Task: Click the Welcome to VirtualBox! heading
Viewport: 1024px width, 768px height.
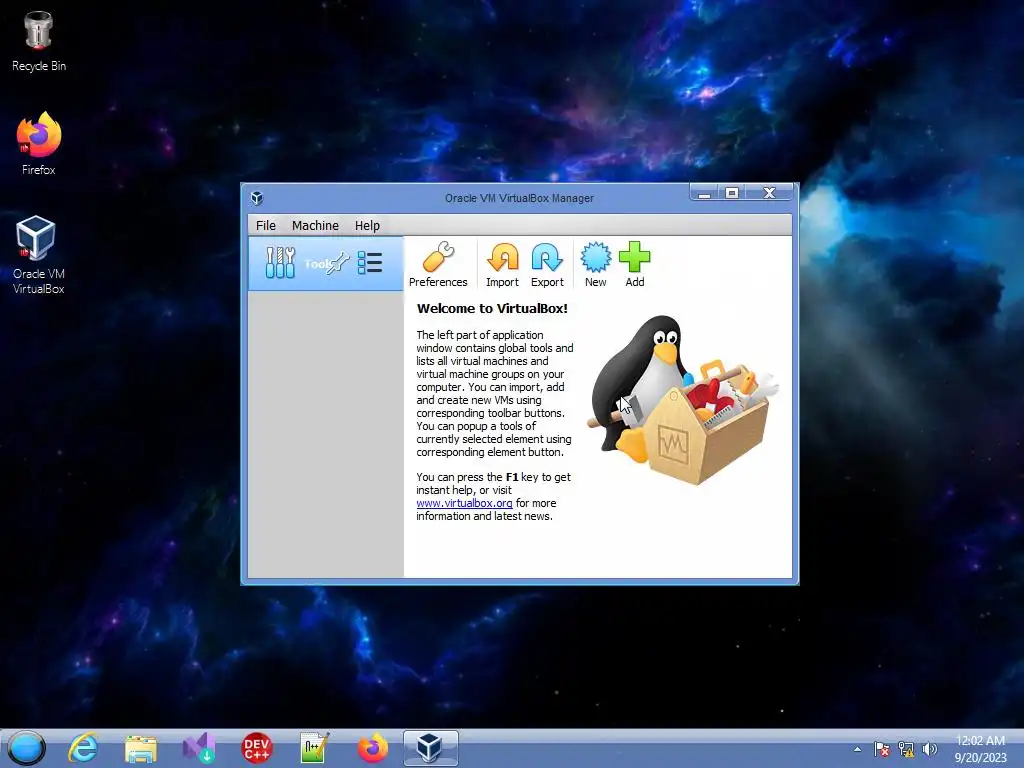Action: 492,309
